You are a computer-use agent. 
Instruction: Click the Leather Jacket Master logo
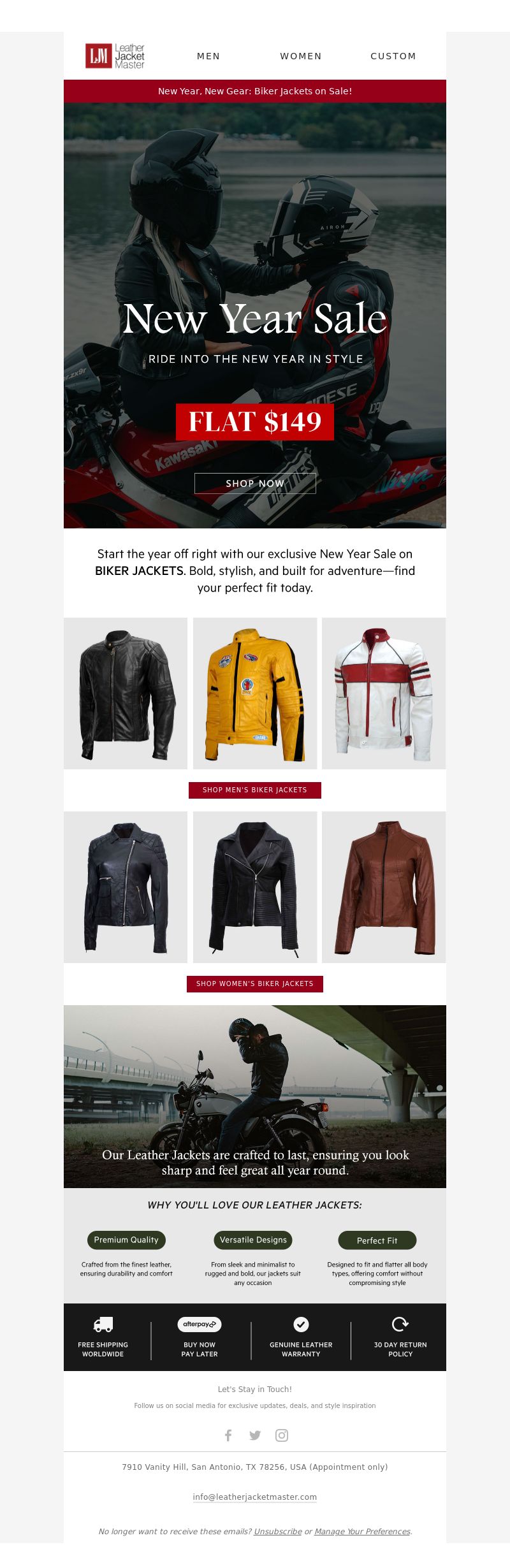[x=115, y=56]
